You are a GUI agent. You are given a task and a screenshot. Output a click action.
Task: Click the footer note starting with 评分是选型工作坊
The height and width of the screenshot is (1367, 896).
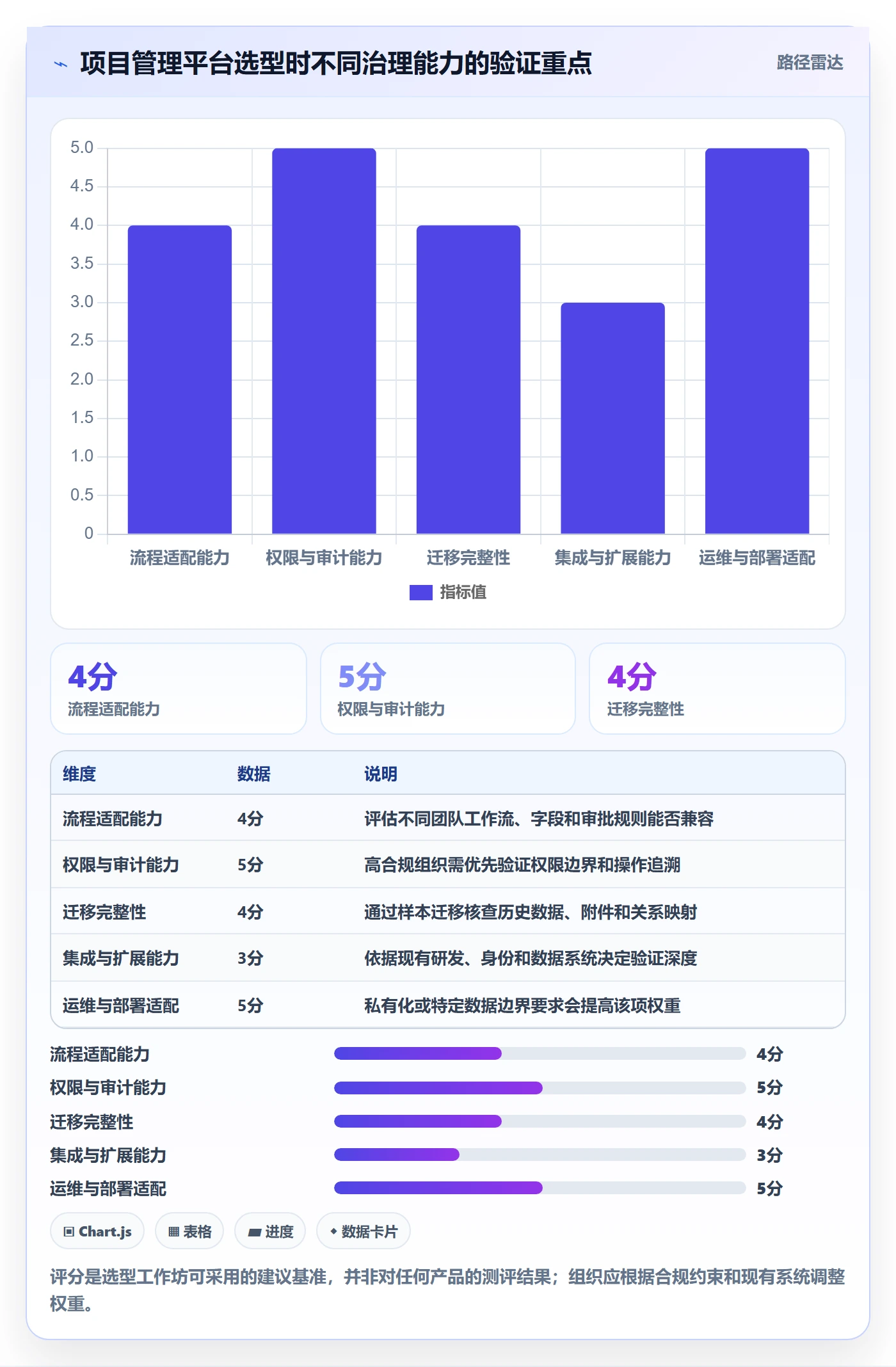pyautogui.click(x=447, y=1290)
